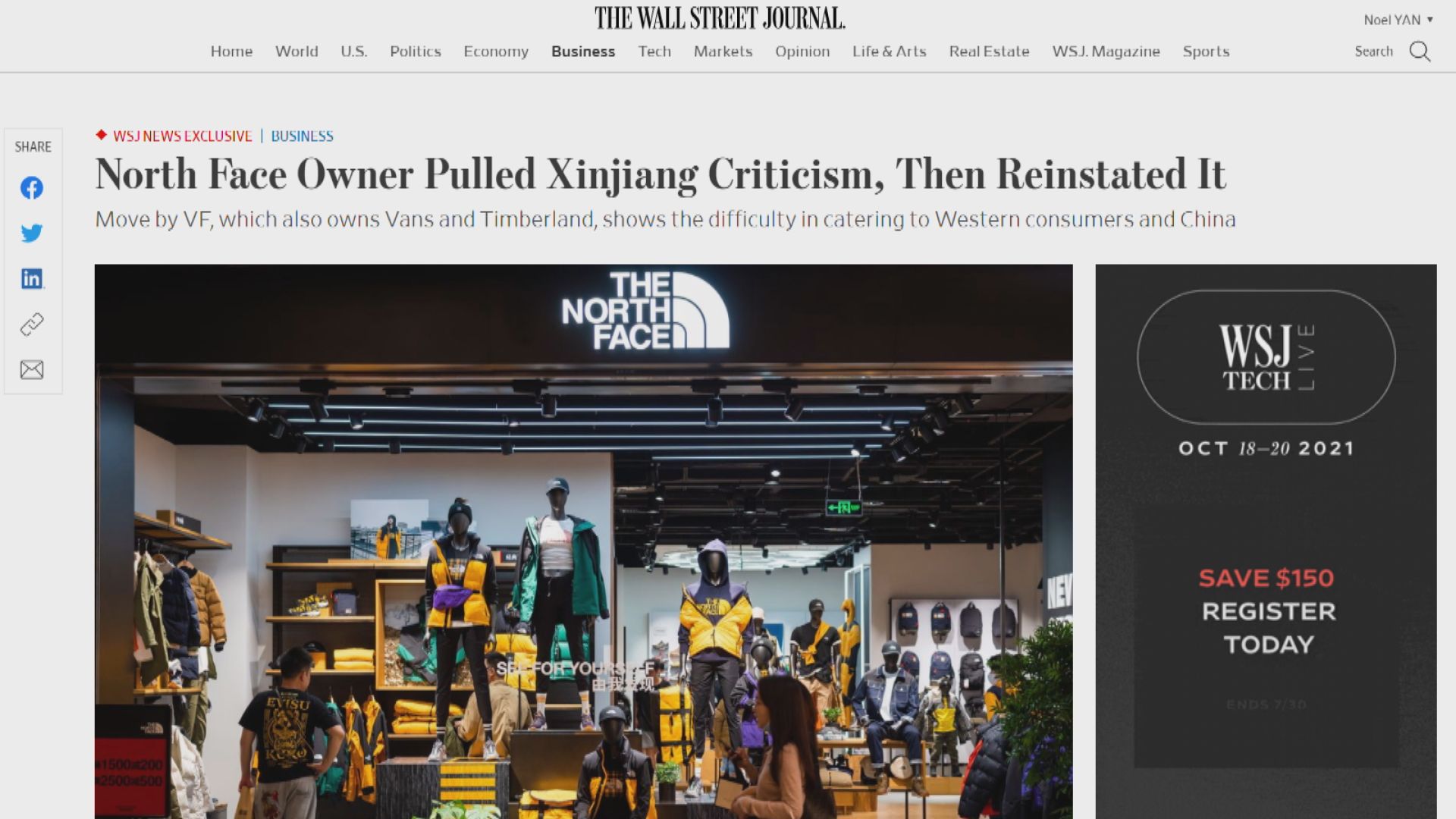Share the article on Facebook
This screenshot has height=819, width=1456.
click(x=32, y=187)
